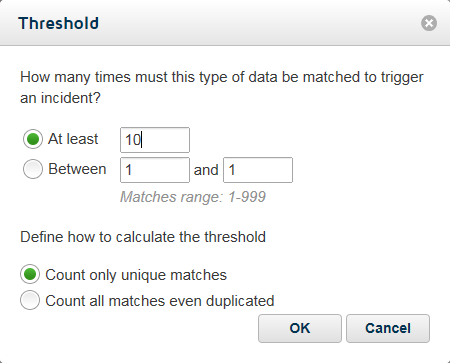
Task: Choose Count only unique matches radio button
Action: (30, 275)
